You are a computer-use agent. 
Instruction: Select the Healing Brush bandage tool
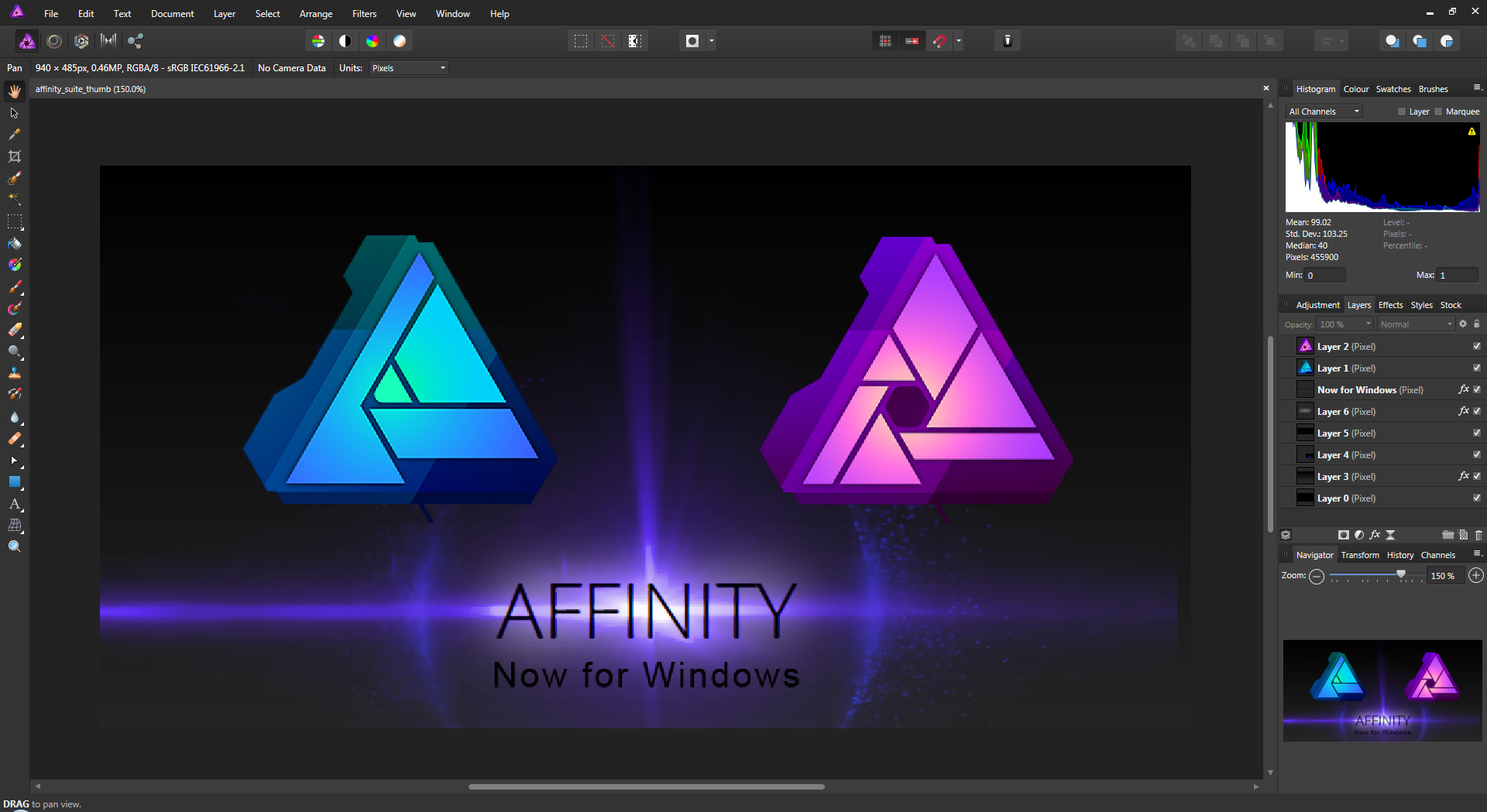coord(14,439)
